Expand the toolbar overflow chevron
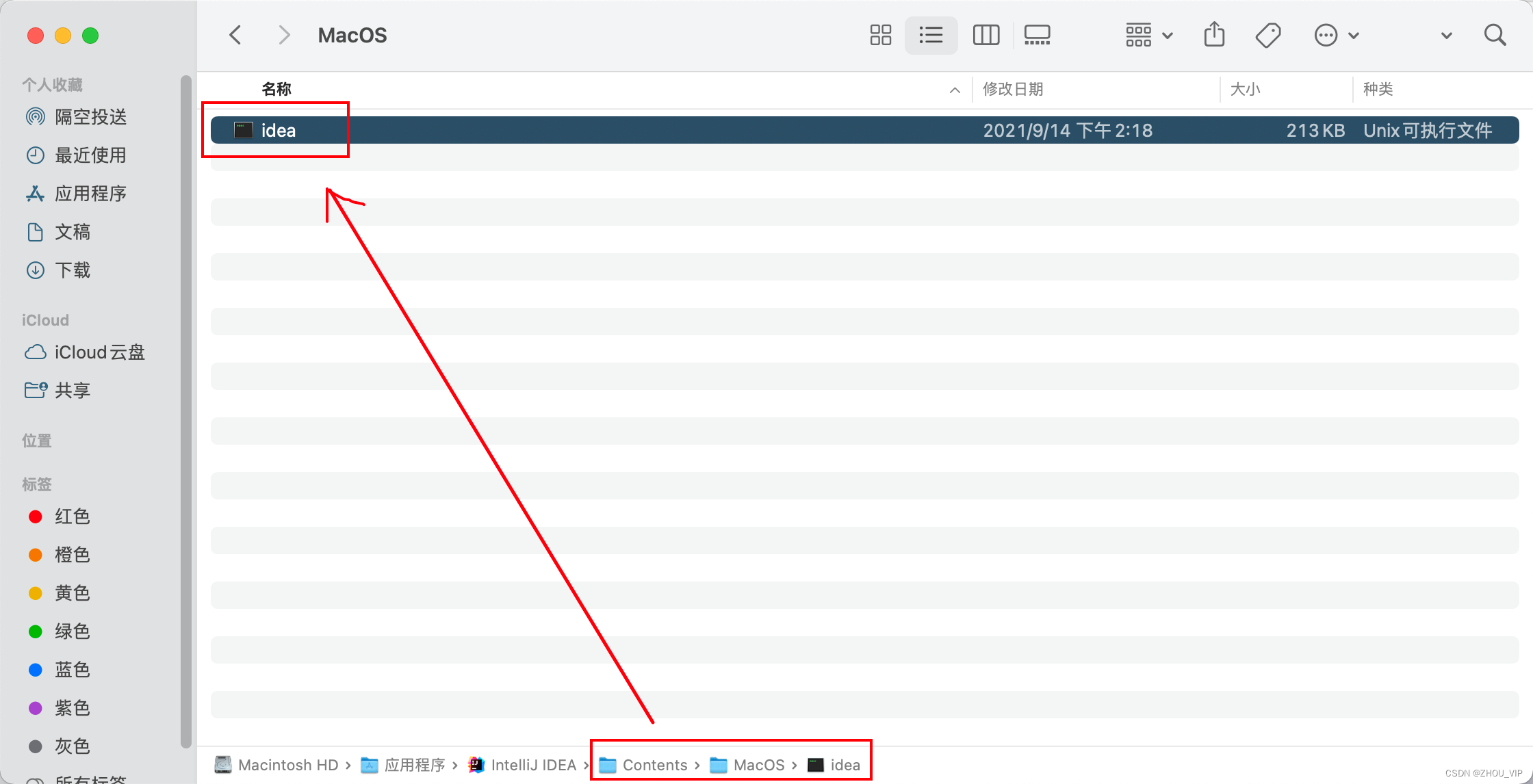1533x784 pixels. point(1446,36)
